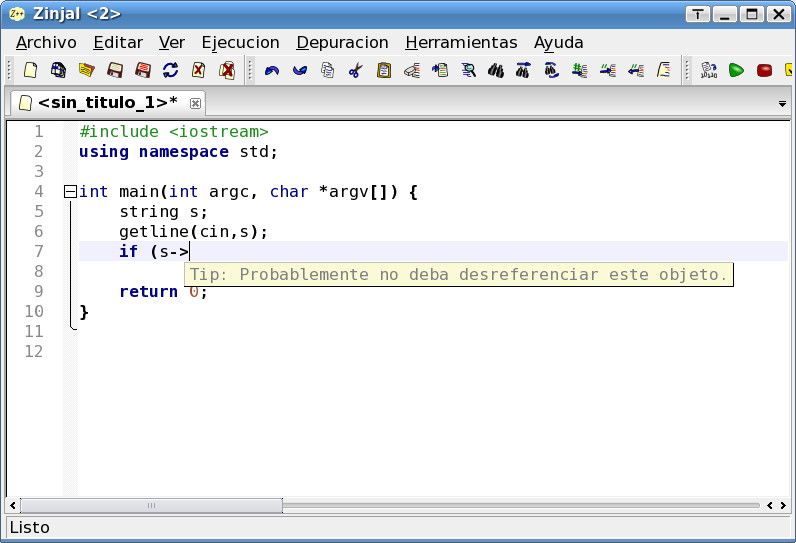
Task: Run program with the green play button
Action: coord(736,70)
